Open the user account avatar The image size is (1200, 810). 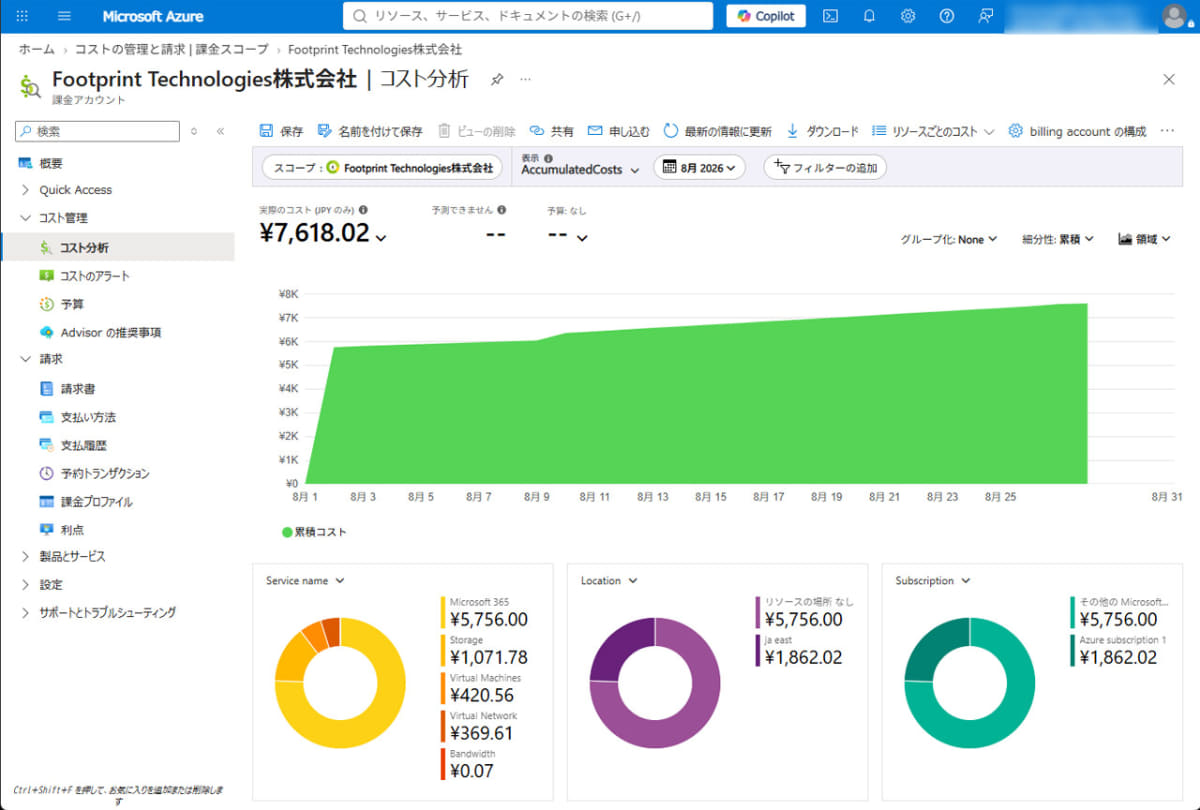coord(1175,16)
